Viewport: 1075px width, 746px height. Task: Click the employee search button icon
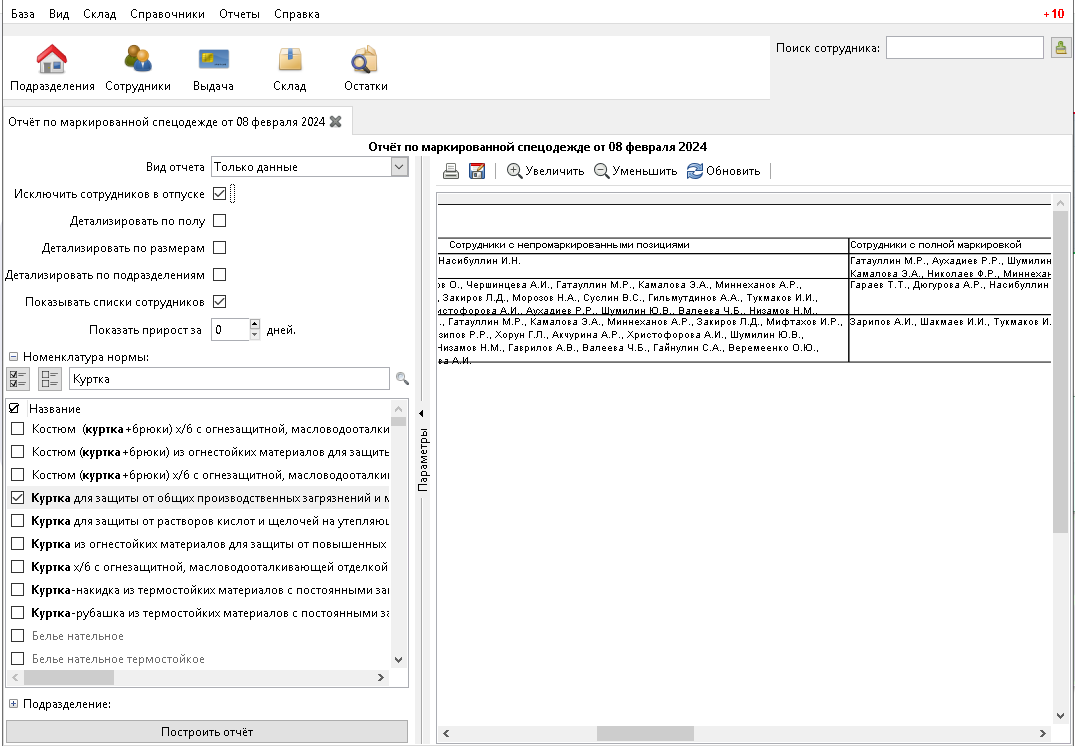pos(1061,48)
